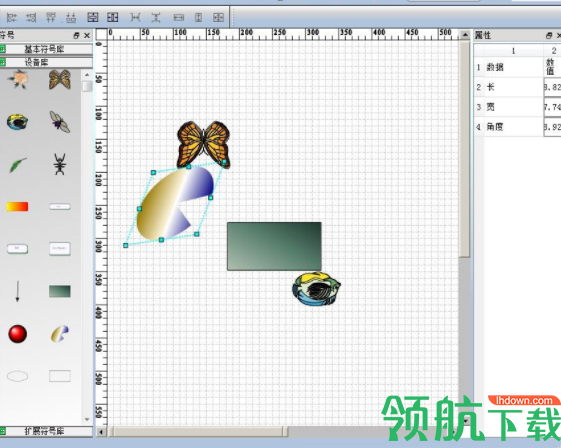Viewport: 561px width, 448px height.
Task: Click the green toggle icon beside 设备库
Action: tap(2, 63)
